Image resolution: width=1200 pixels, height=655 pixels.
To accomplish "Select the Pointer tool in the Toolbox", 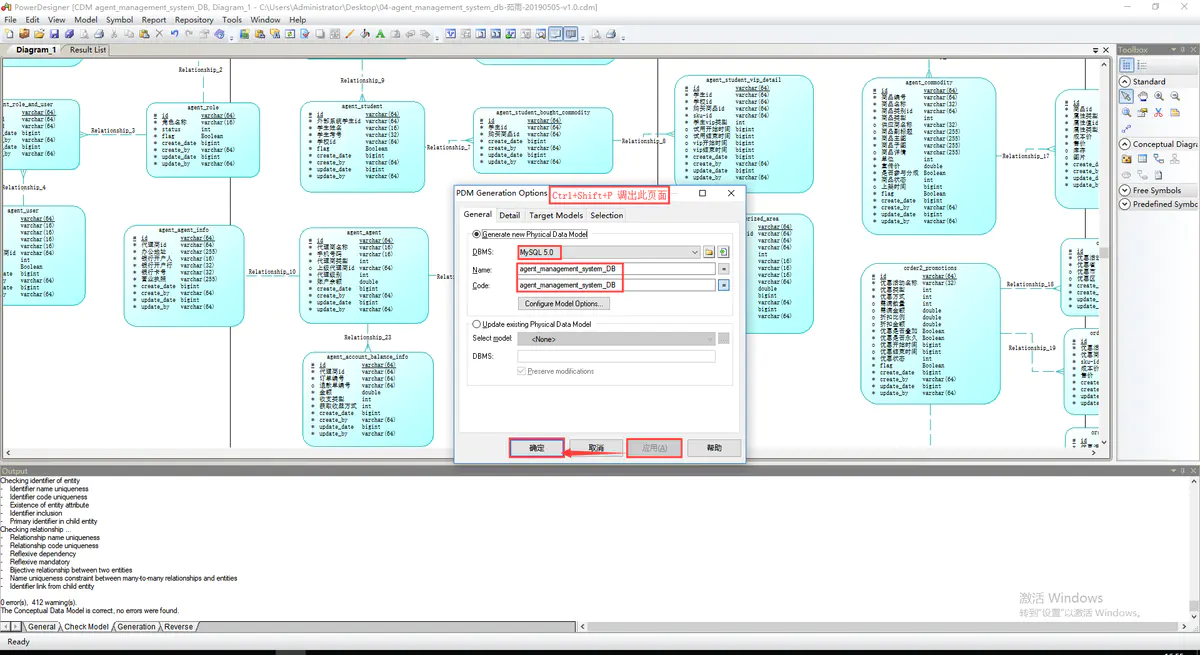I will [x=1126, y=96].
